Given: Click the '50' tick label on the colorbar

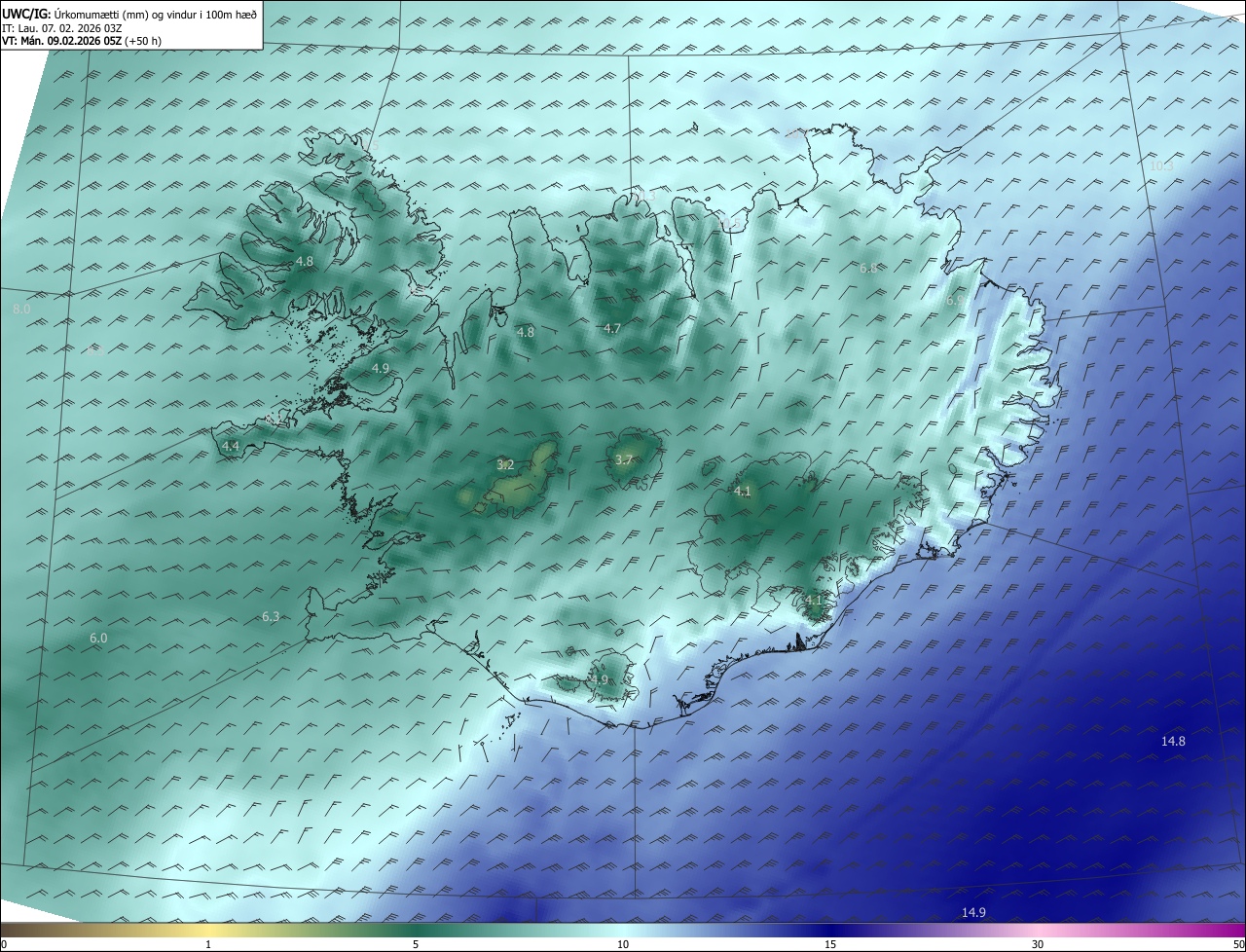Looking at the screenshot, I should click(x=1238, y=945).
